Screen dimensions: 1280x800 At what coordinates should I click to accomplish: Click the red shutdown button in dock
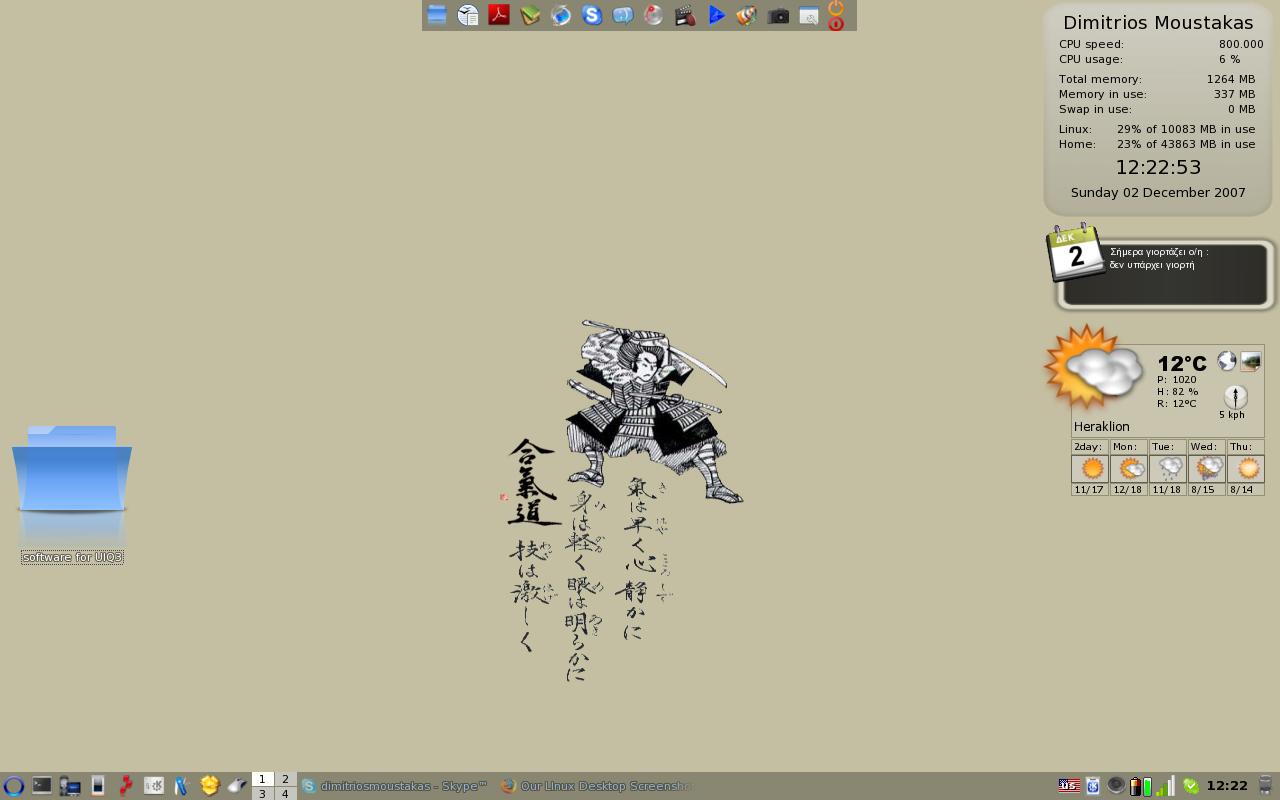836,23
